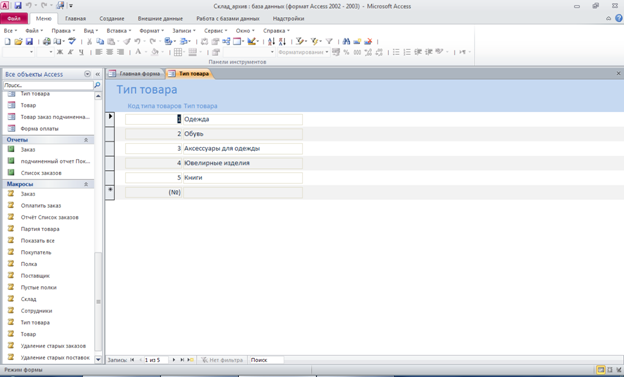This screenshot has width=624, height=377.
Task: Select the Пустые полки macro
Action: click(39, 287)
